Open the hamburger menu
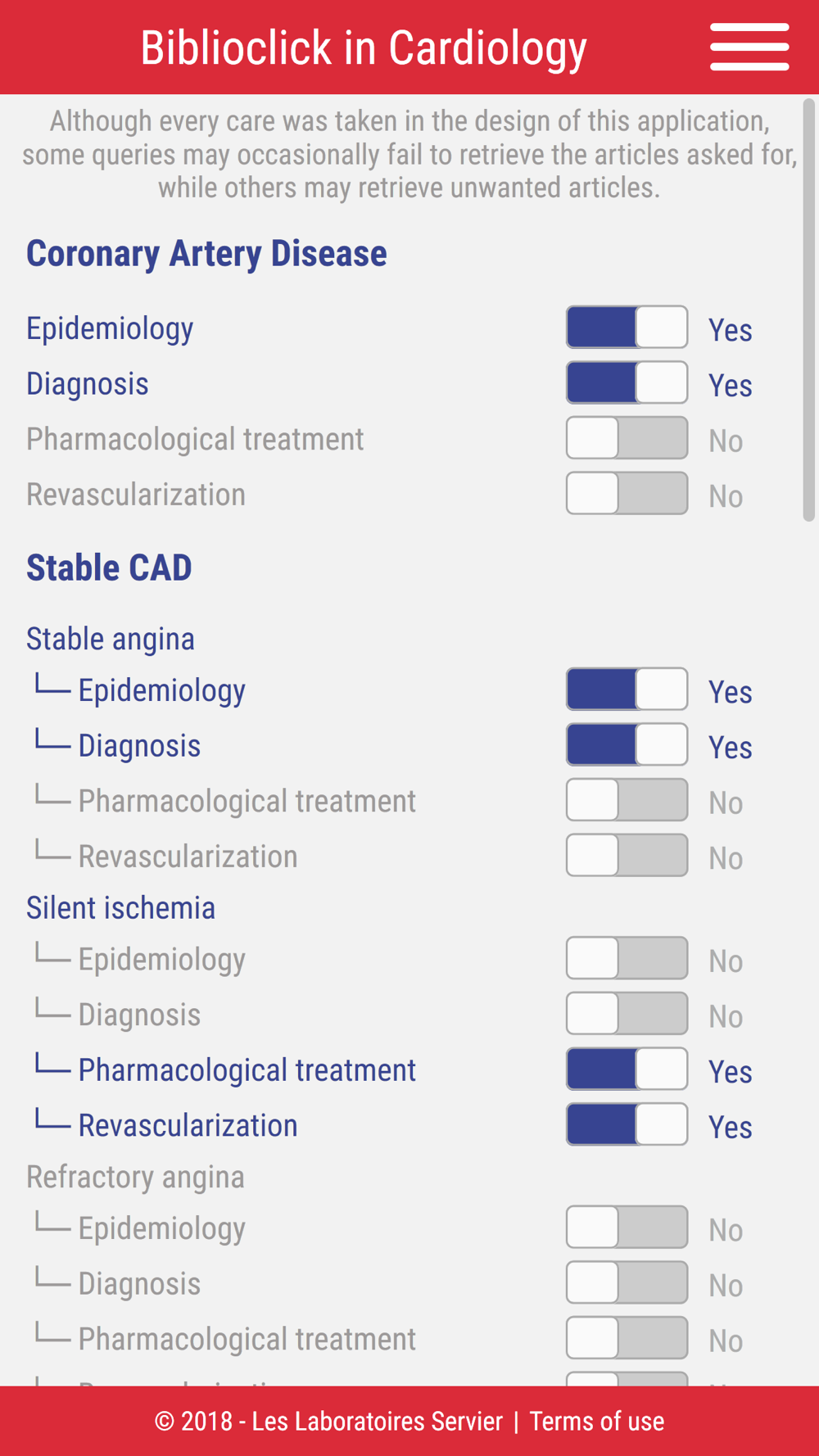 [749, 47]
